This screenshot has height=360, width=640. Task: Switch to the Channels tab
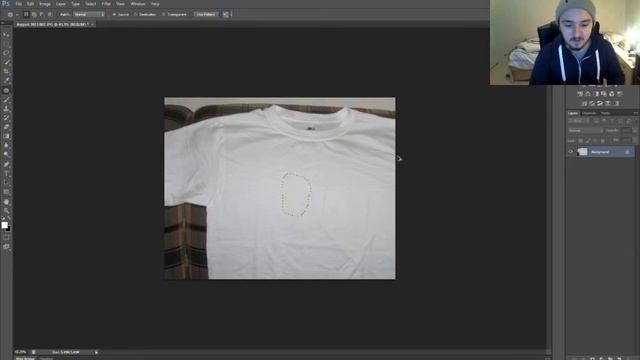coord(589,113)
